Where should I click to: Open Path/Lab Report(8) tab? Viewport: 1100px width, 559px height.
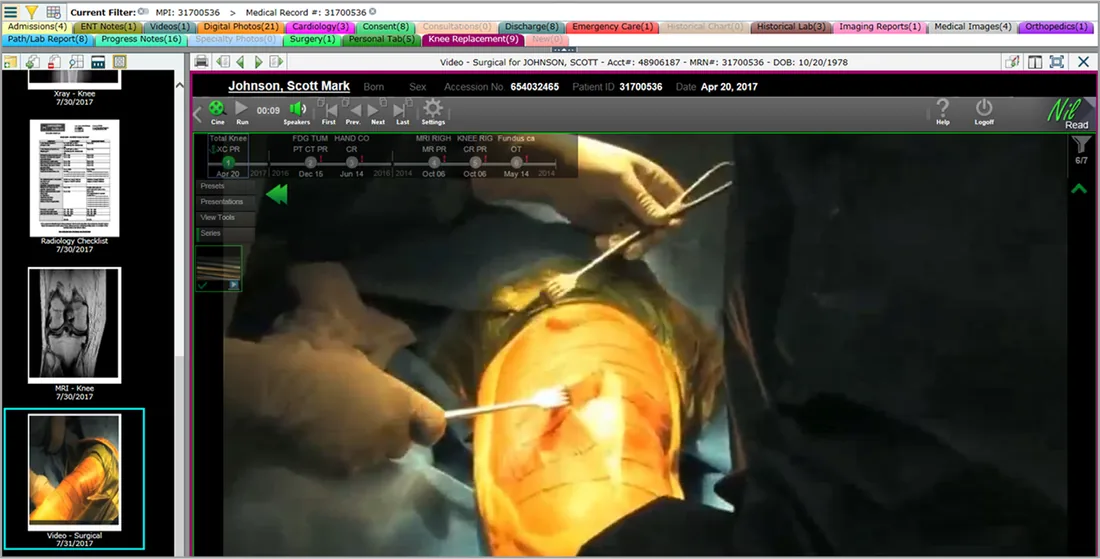click(48, 39)
